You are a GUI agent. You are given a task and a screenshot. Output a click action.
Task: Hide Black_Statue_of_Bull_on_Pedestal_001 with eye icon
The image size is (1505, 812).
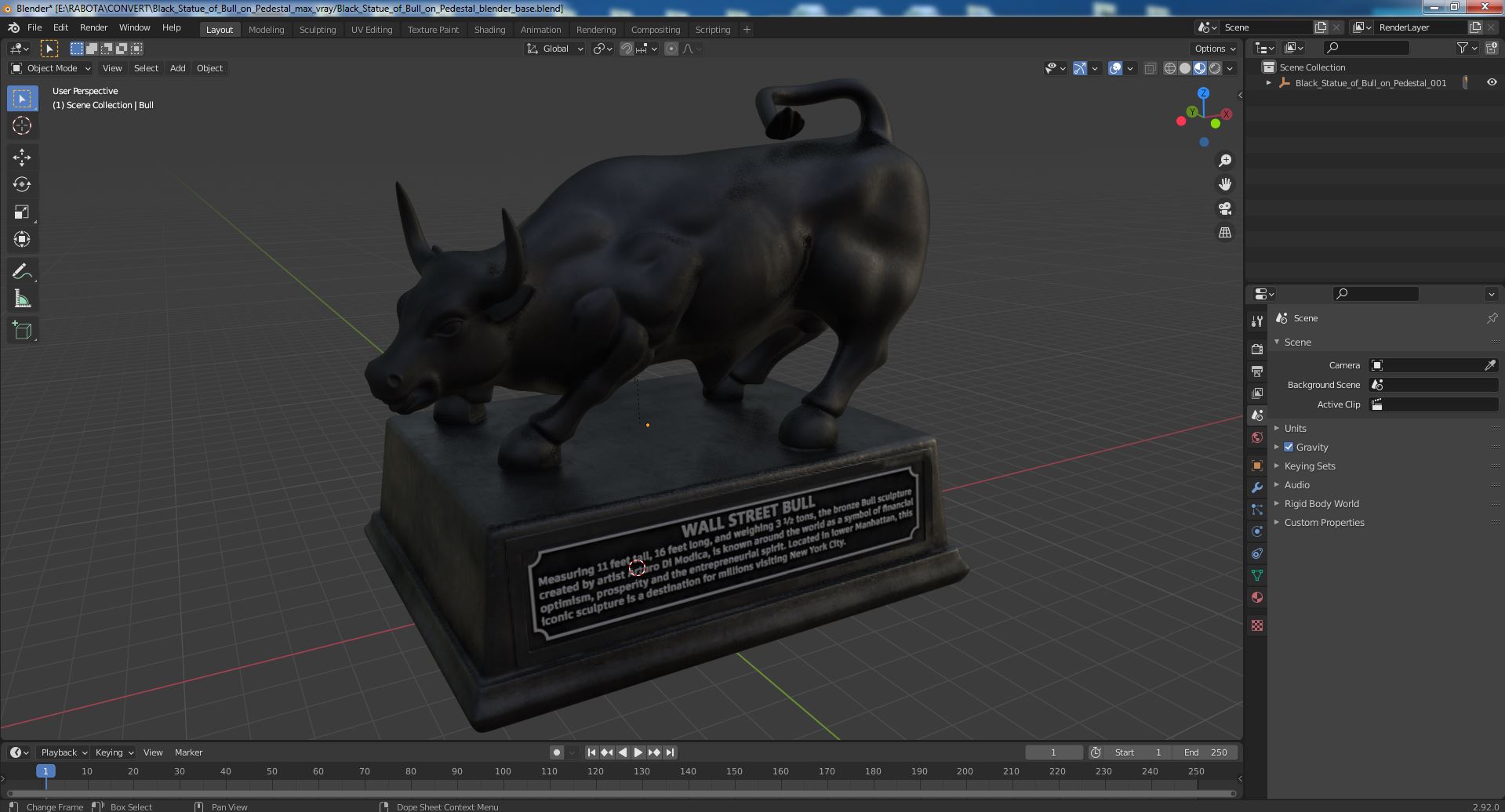point(1492,82)
